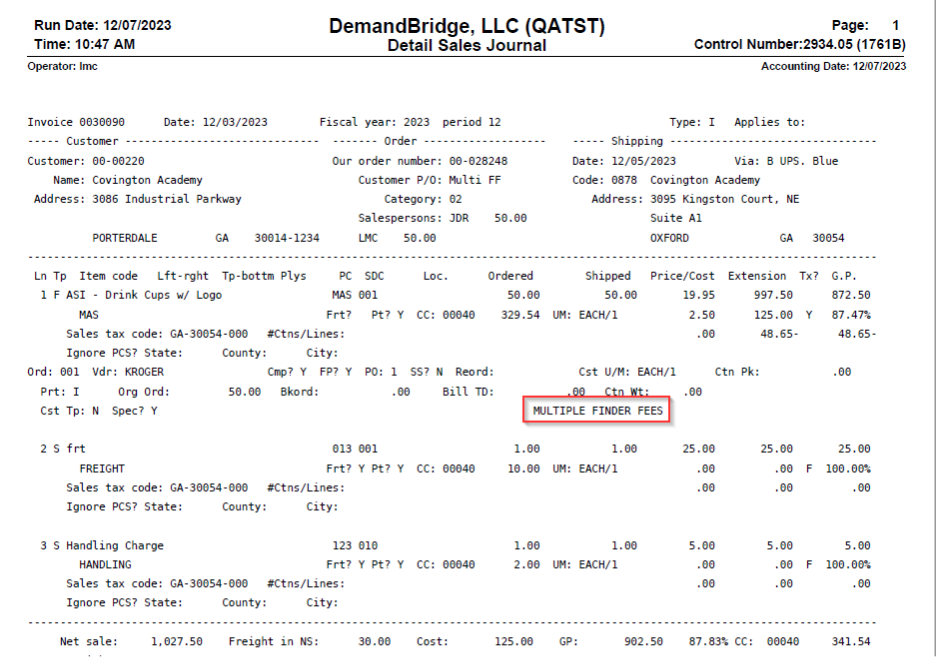The image size is (936, 657).
Task: Click the 'HANDLING' description
Action: click(105, 565)
